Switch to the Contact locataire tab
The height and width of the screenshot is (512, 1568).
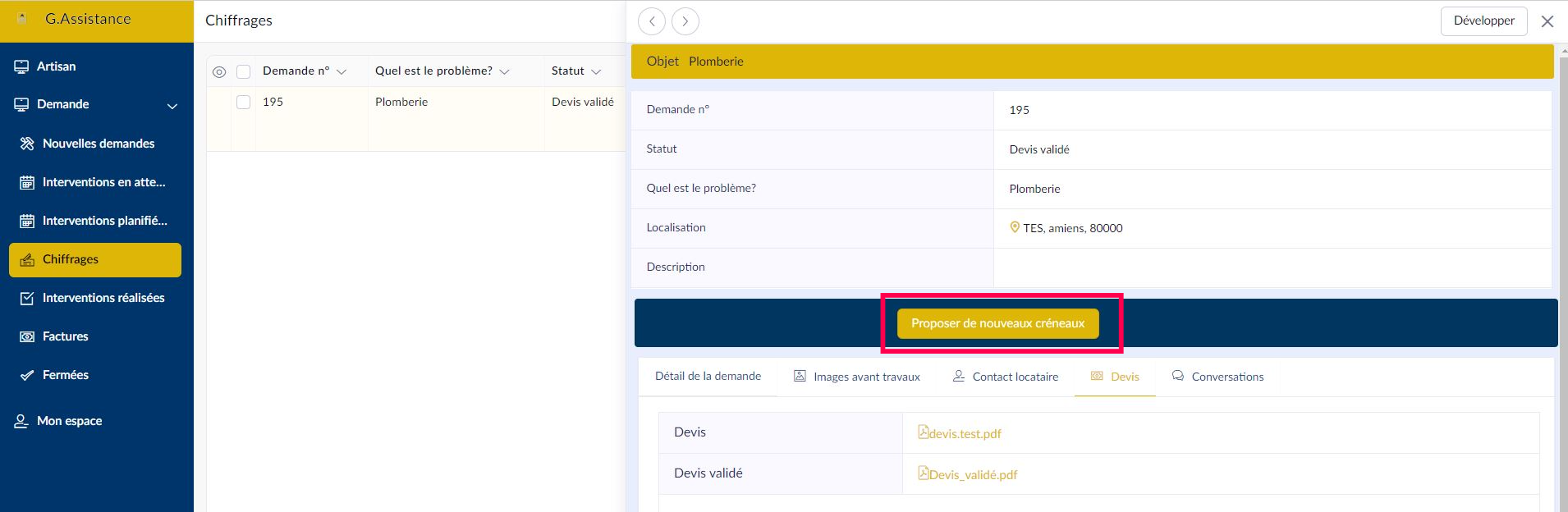[x=1006, y=377]
